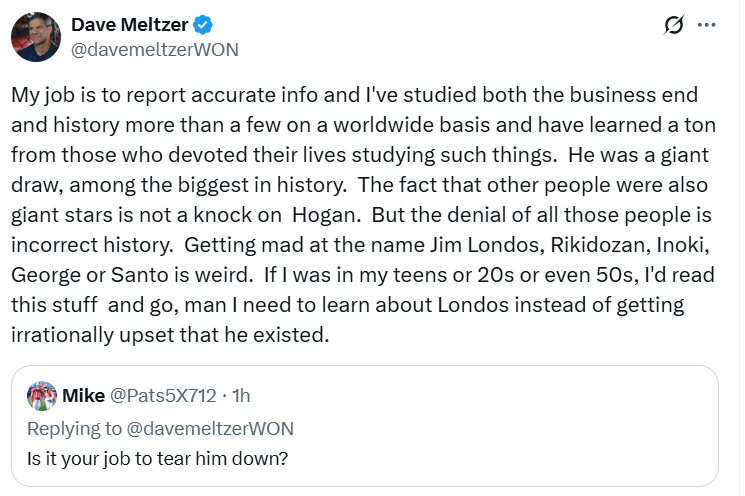Click Mike's small avatar in the quoted tweet
This screenshot has width=745, height=496.
pyautogui.click(x=41, y=396)
